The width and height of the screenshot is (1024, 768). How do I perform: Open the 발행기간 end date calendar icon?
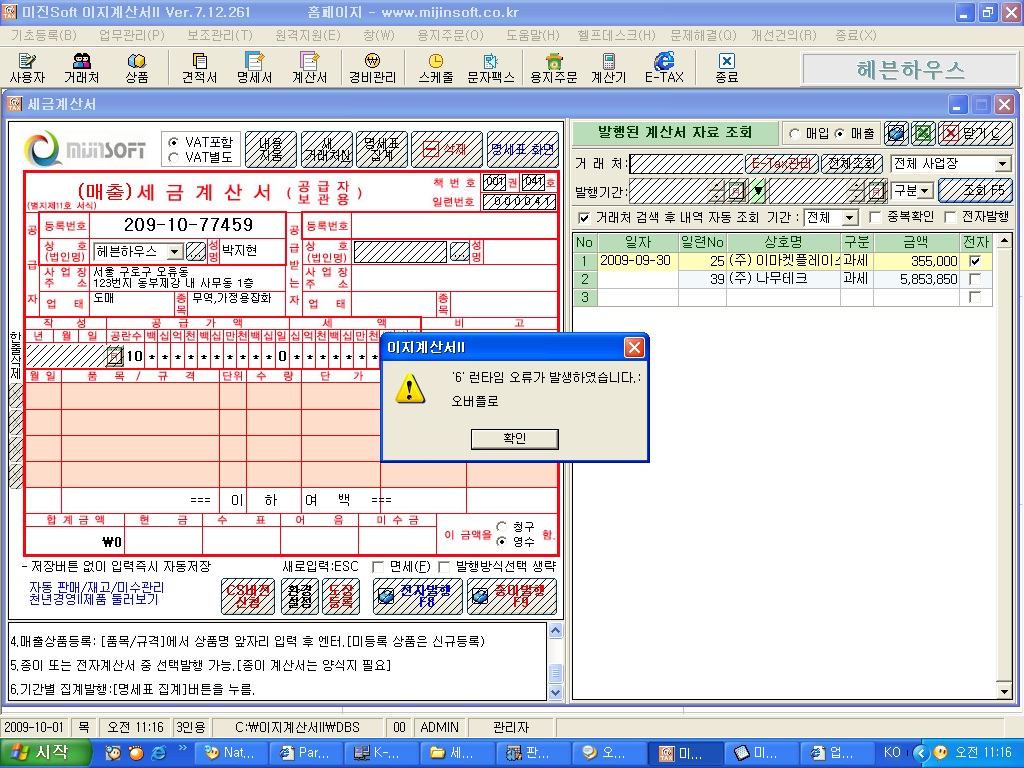[x=877, y=191]
